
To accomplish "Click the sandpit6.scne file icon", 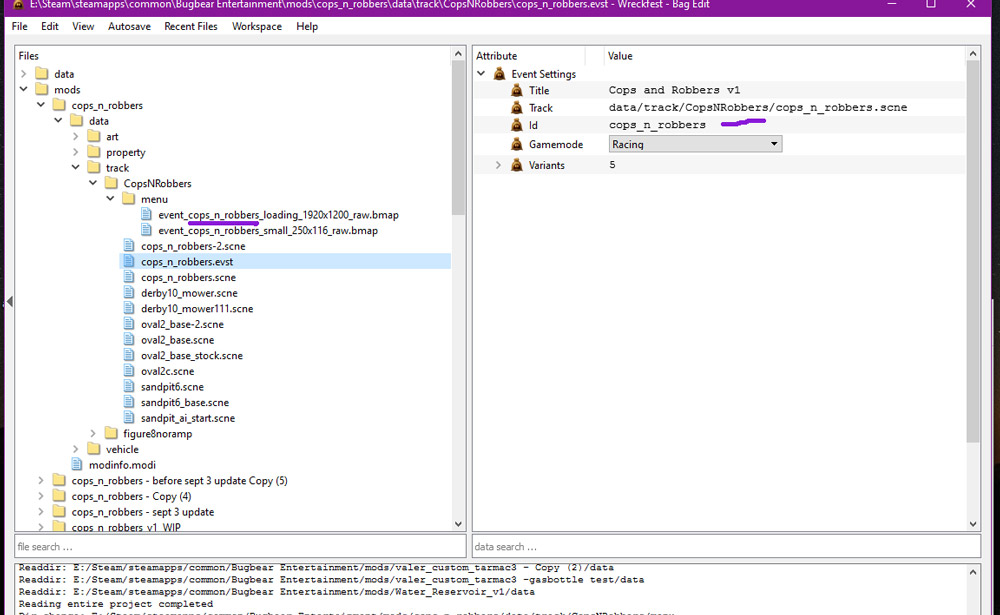I will coord(129,387).
